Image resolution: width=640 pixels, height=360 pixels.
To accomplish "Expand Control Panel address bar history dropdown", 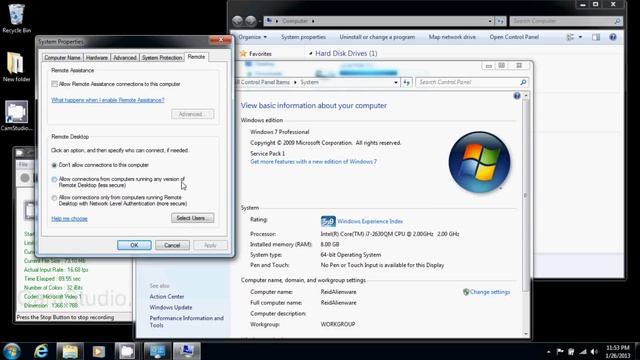I will (396, 82).
